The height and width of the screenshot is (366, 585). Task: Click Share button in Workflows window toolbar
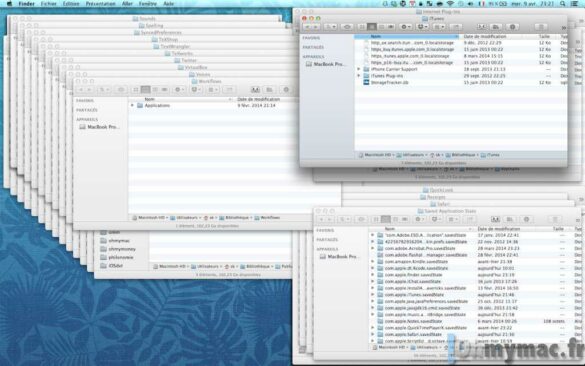tap(229, 90)
